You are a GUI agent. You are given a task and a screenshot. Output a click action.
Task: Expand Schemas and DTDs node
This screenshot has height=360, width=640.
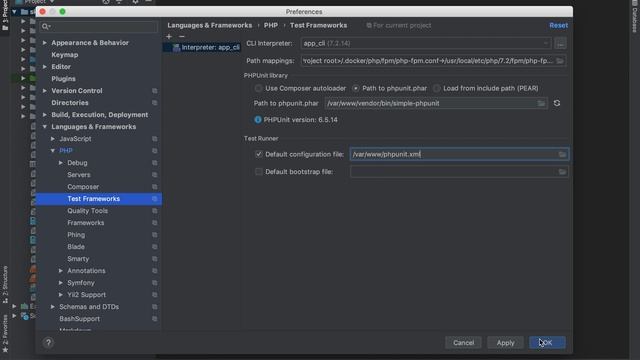pyautogui.click(x=53, y=307)
